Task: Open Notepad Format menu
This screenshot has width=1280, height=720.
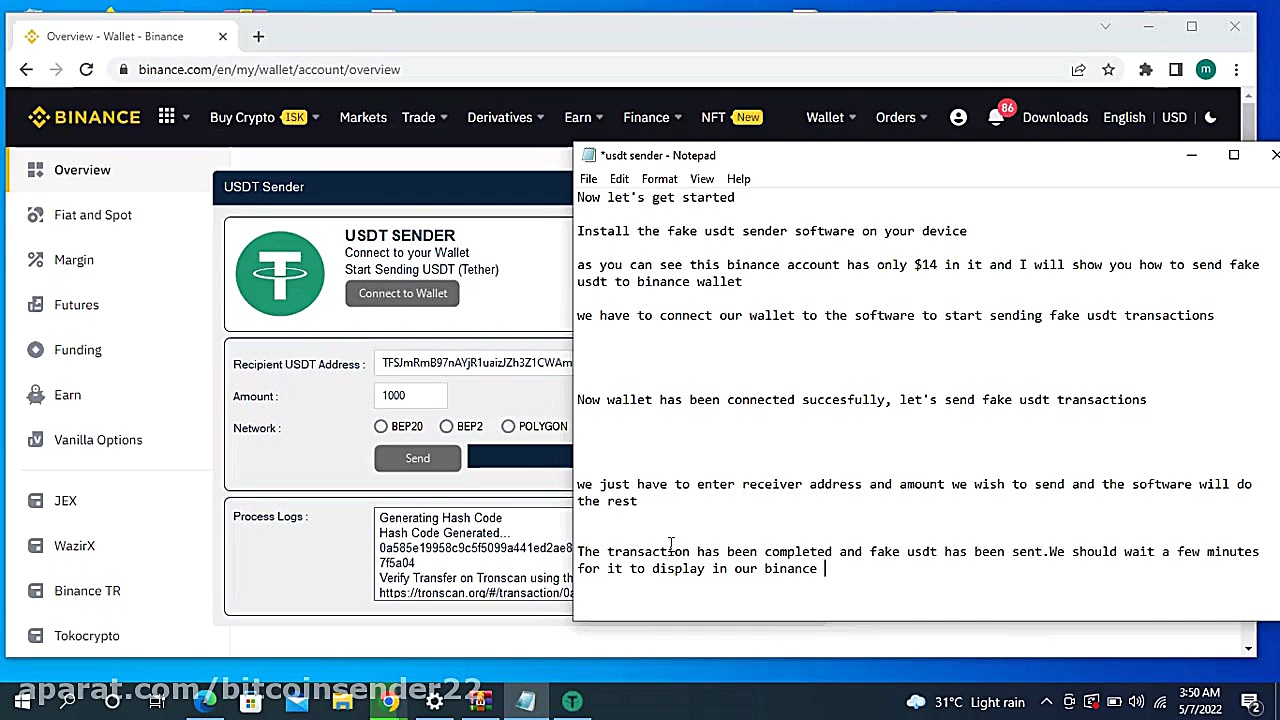Action: [x=659, y=179]
